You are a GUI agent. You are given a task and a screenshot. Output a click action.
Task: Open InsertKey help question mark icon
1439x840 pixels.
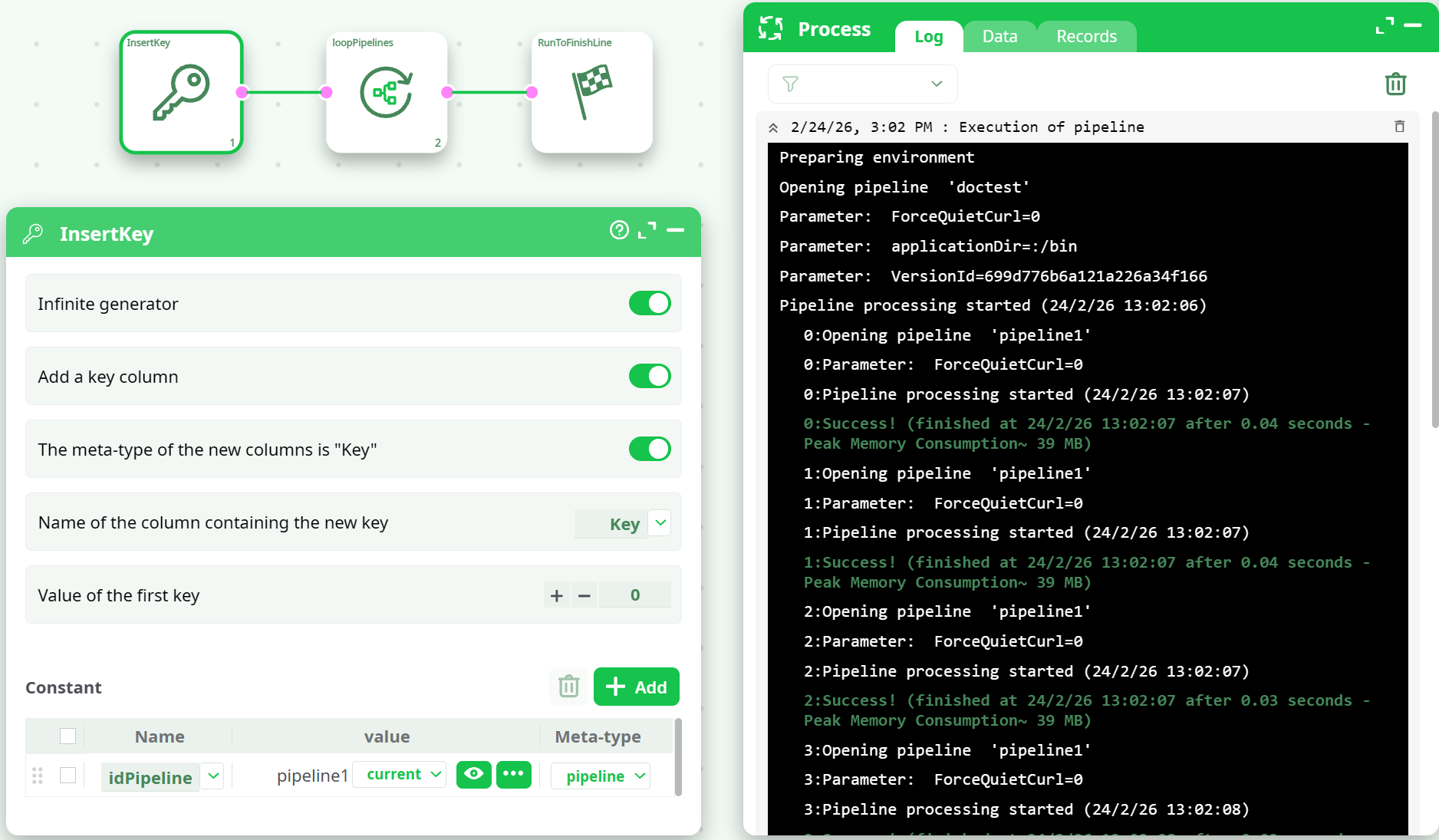619,230
